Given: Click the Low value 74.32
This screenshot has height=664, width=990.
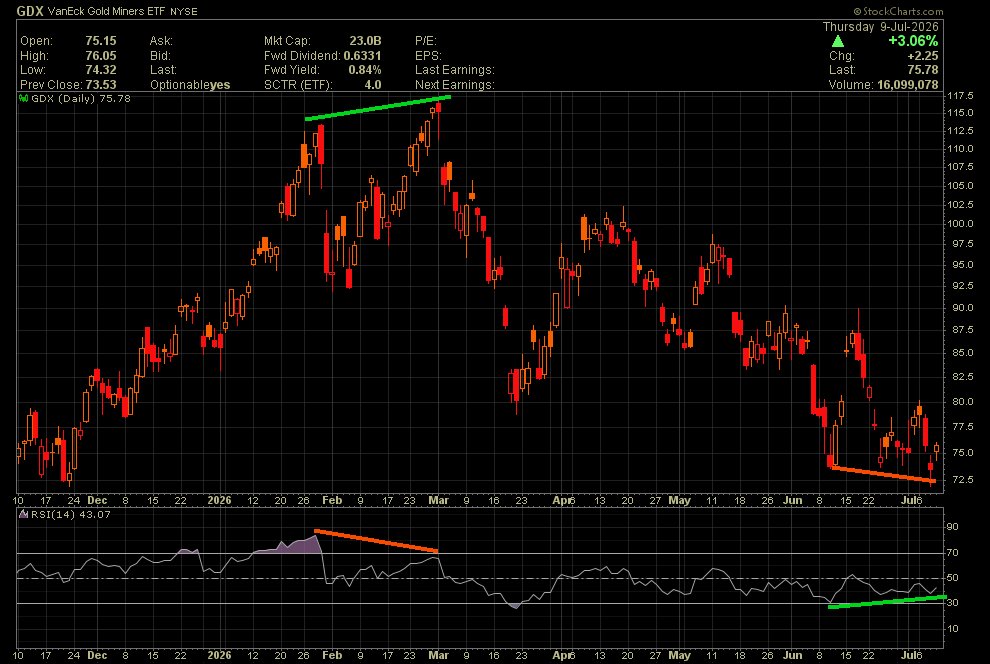Looking at the screenshot, I should pos(101,70).
